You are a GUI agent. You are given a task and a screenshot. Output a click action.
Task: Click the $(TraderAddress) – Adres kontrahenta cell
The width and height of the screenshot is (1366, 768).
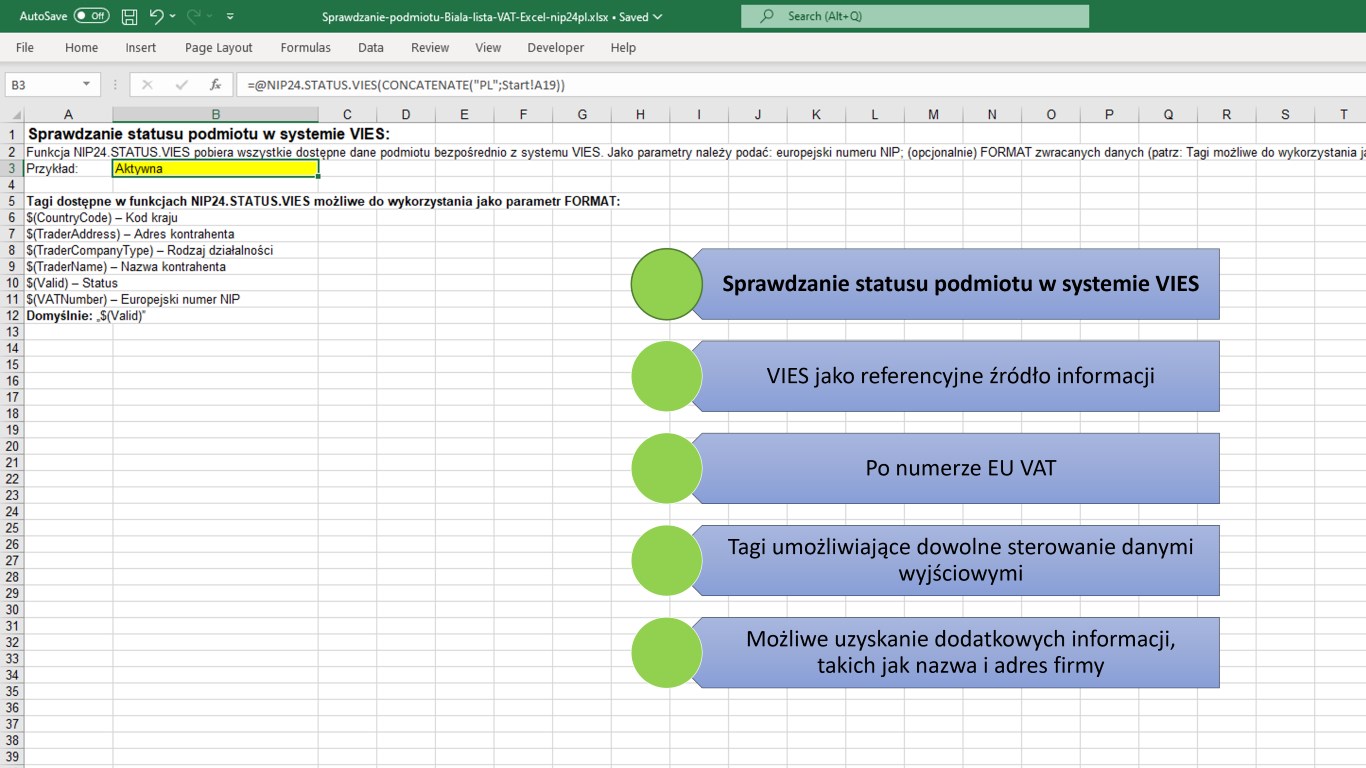[130, 234]
